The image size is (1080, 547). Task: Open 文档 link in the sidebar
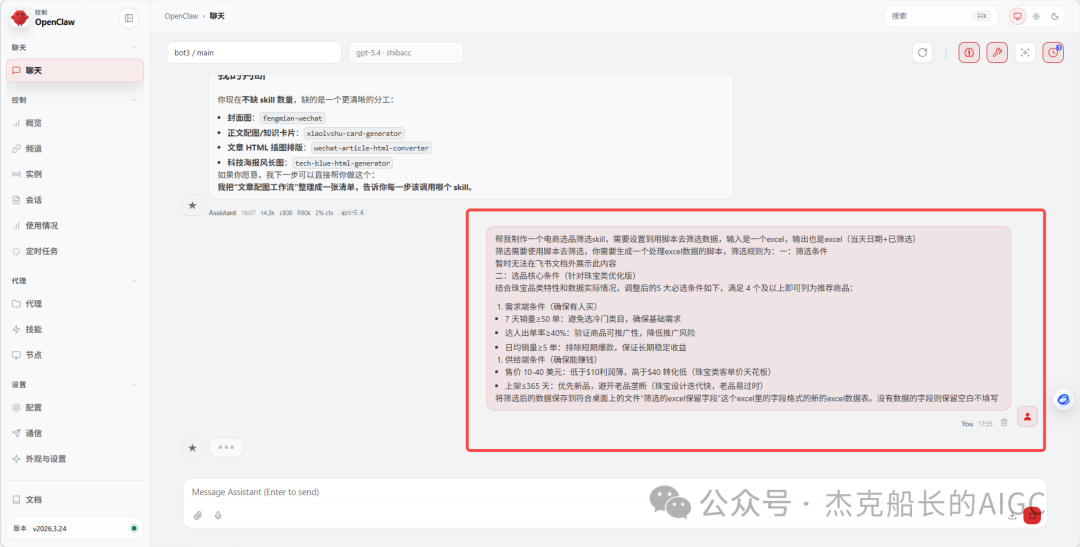pyautogui.click(x=75, y=499)
